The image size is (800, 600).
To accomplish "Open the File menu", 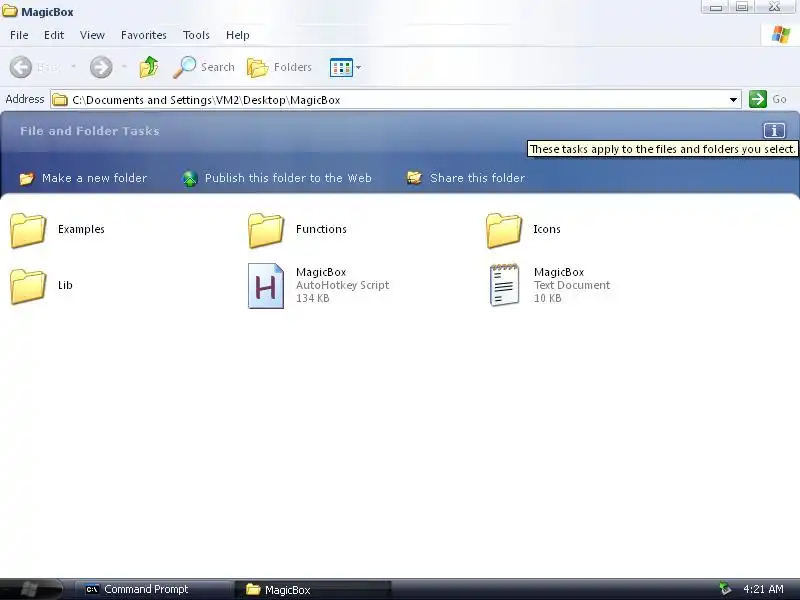I will [19, 35].
